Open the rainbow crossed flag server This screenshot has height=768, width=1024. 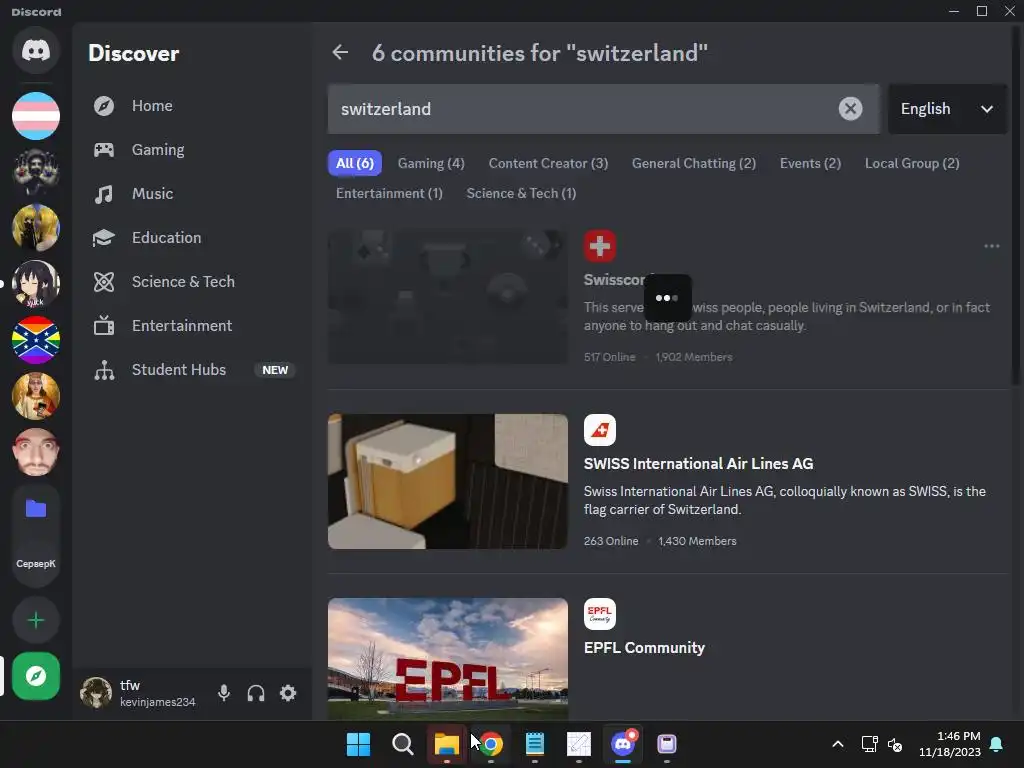pos(36,340)
